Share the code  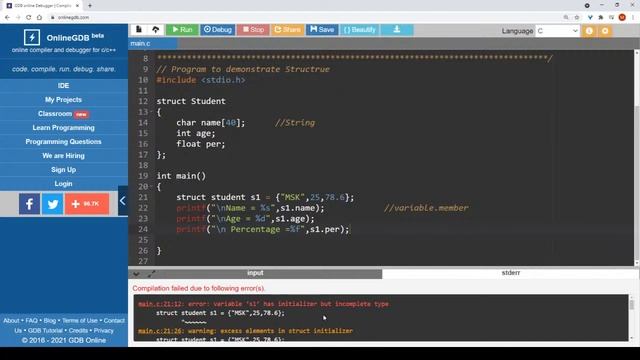[x=287, y=29]
